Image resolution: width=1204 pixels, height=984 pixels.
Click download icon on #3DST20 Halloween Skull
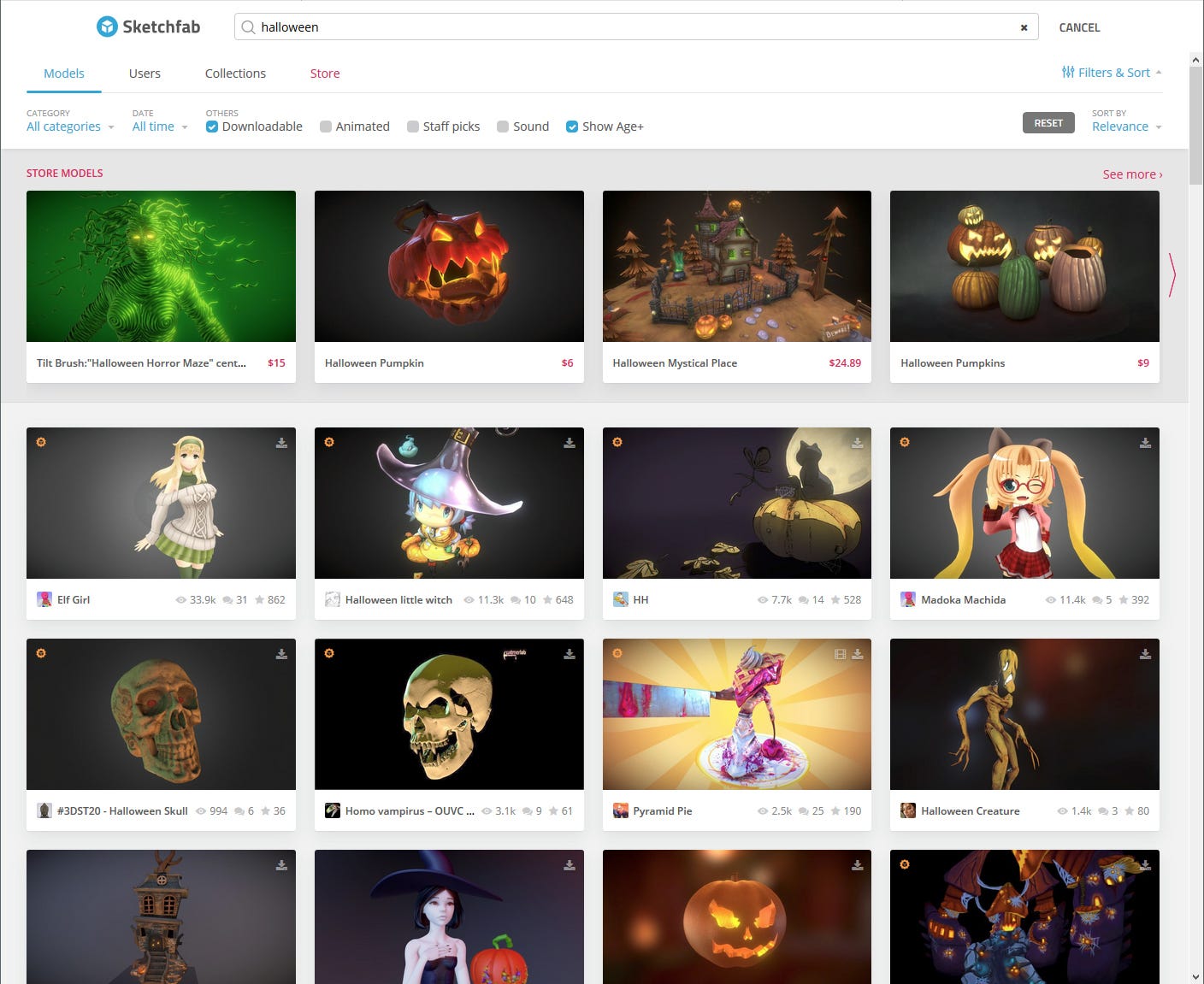(x=281, y=654)
